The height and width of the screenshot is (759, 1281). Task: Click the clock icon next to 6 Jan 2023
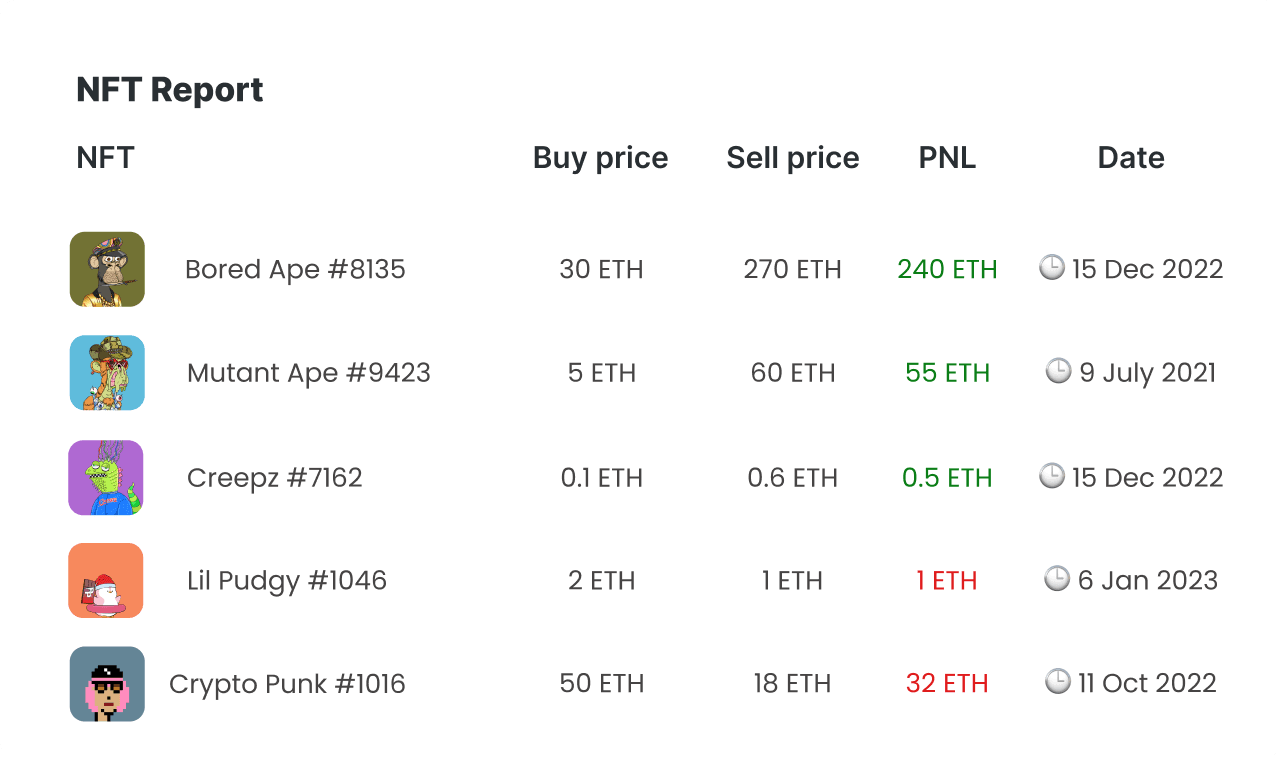(1057, 578)
